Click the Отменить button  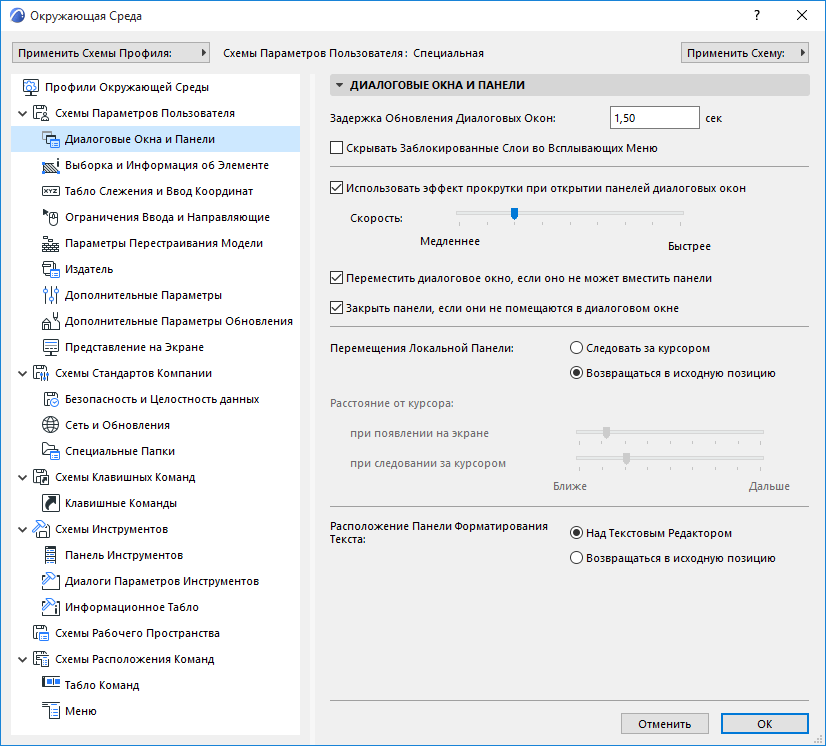tap(664, 724)
